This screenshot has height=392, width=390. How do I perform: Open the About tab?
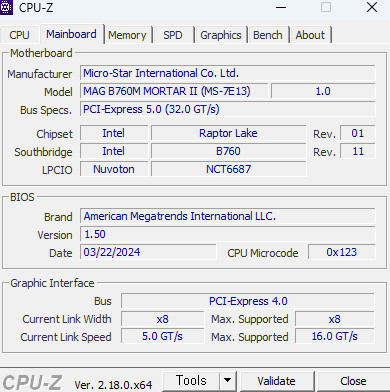click(310, 35)
